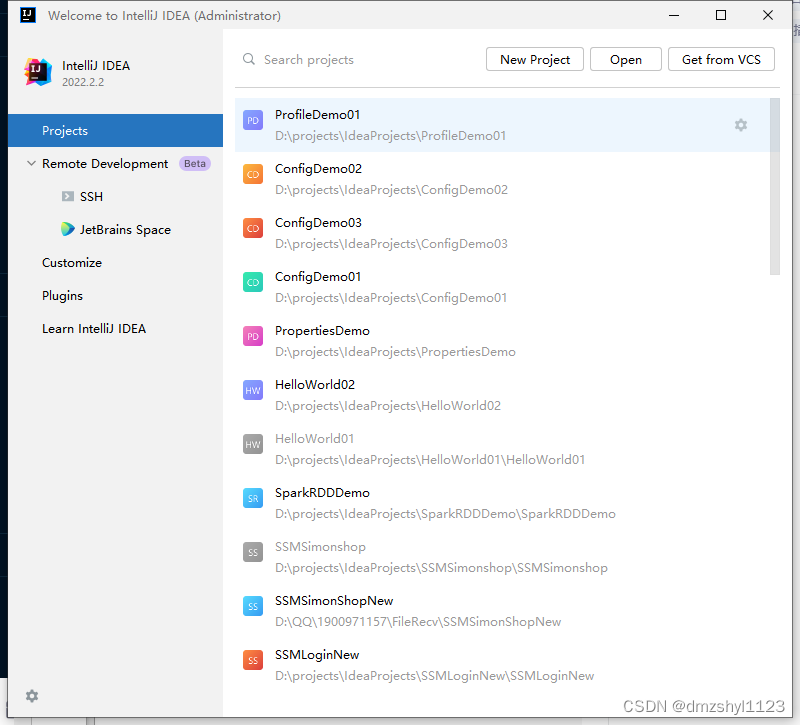This screenshot has width=800, height=725.
Task: Click the version text 2022.2.2
Action: coord(83,82)
